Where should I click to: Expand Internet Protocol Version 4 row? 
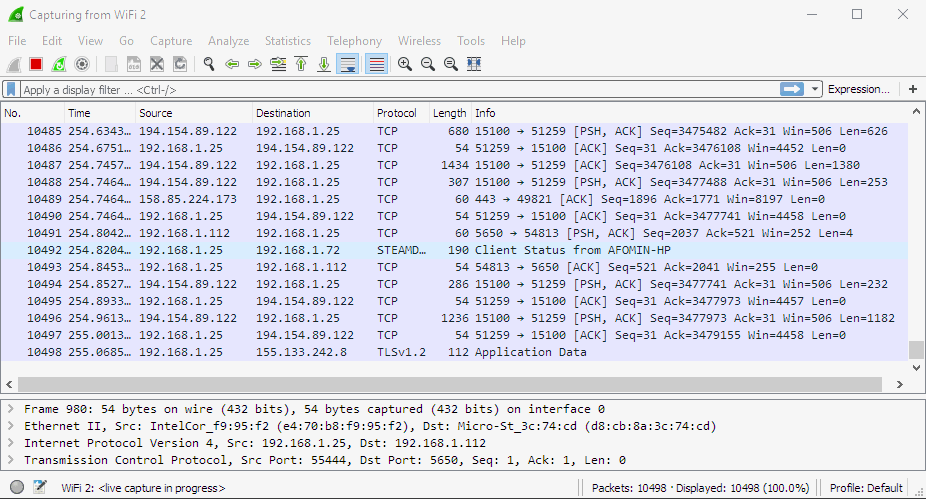[11, 443]
